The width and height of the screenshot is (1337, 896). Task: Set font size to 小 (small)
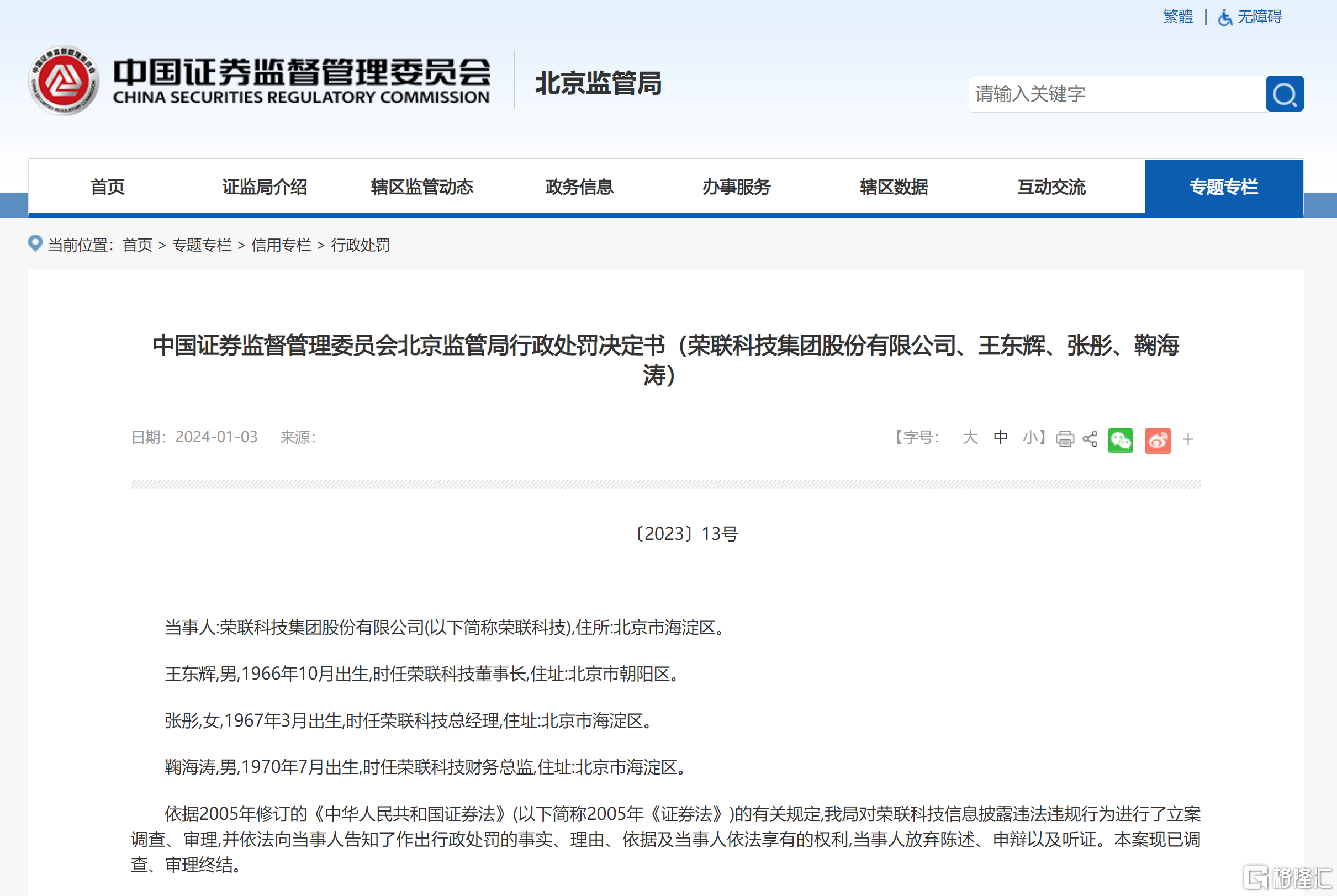pyautogui.click(x=1030, y=438)
